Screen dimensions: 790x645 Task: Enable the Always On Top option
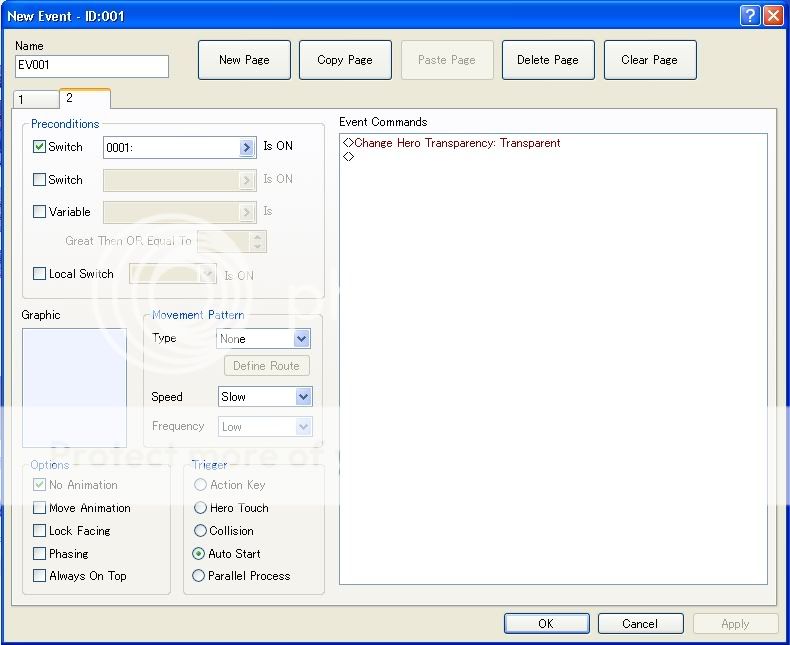point(40,576)
